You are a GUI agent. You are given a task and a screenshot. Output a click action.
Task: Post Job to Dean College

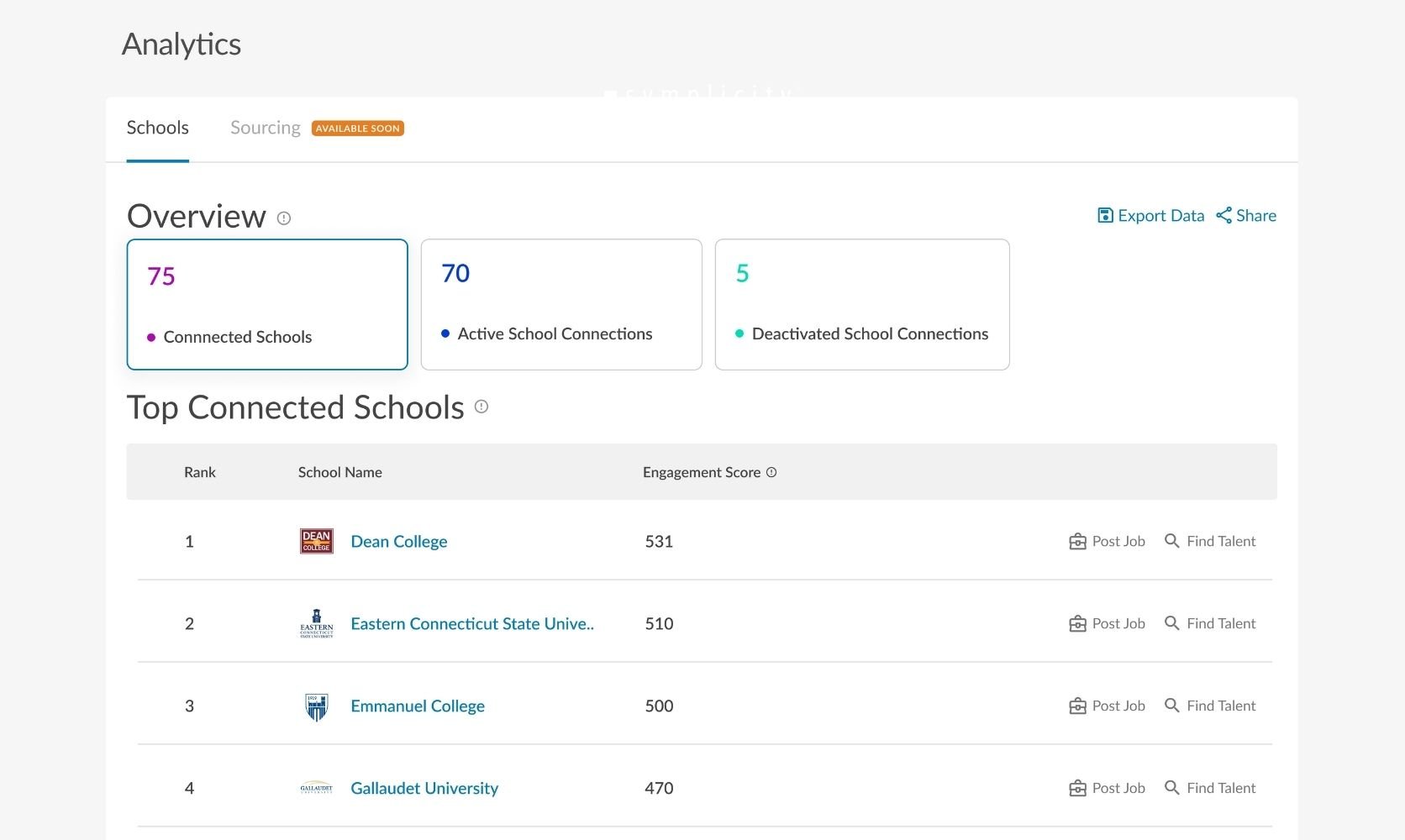1108,542
